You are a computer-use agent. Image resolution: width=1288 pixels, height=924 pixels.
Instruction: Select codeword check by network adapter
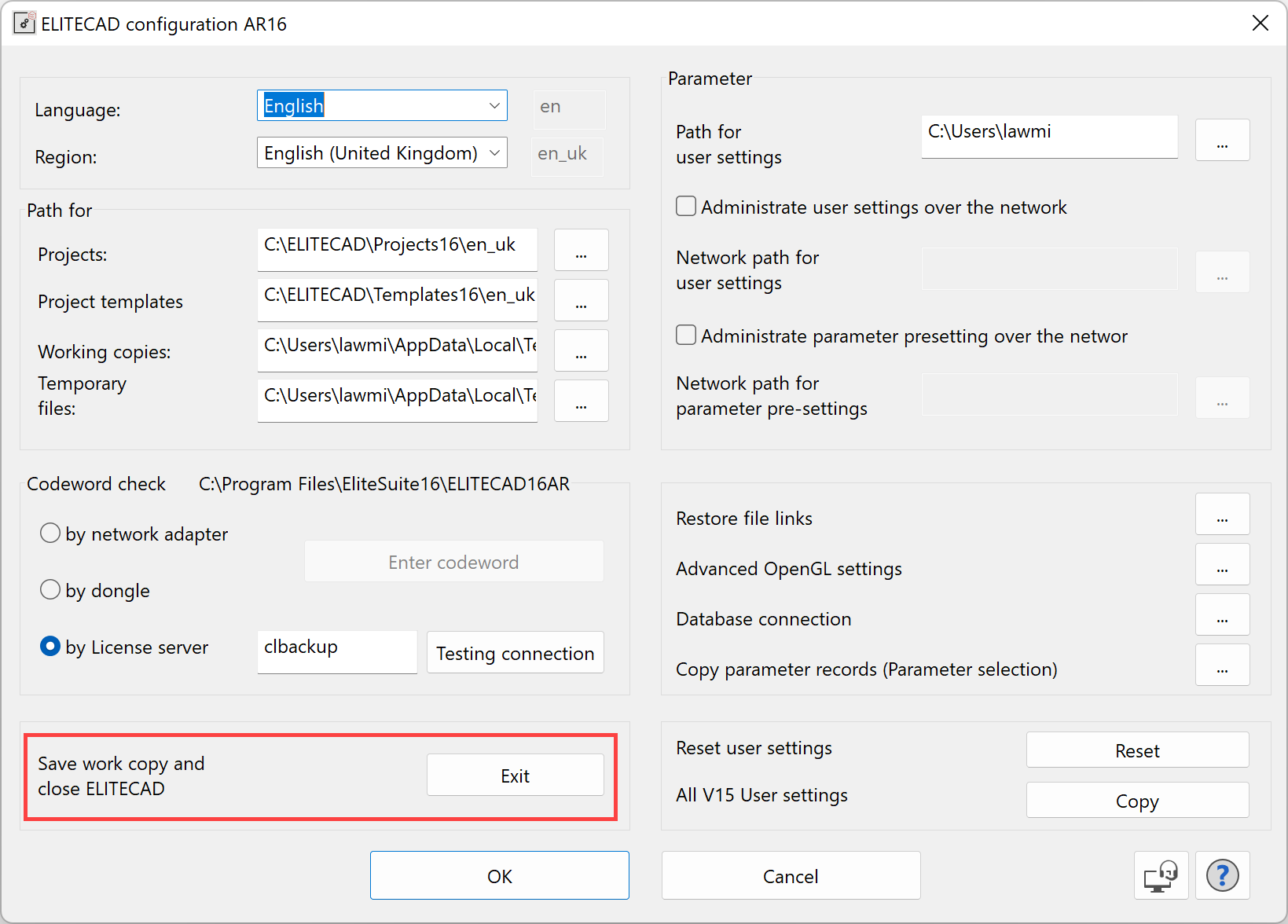coord(50,533)
